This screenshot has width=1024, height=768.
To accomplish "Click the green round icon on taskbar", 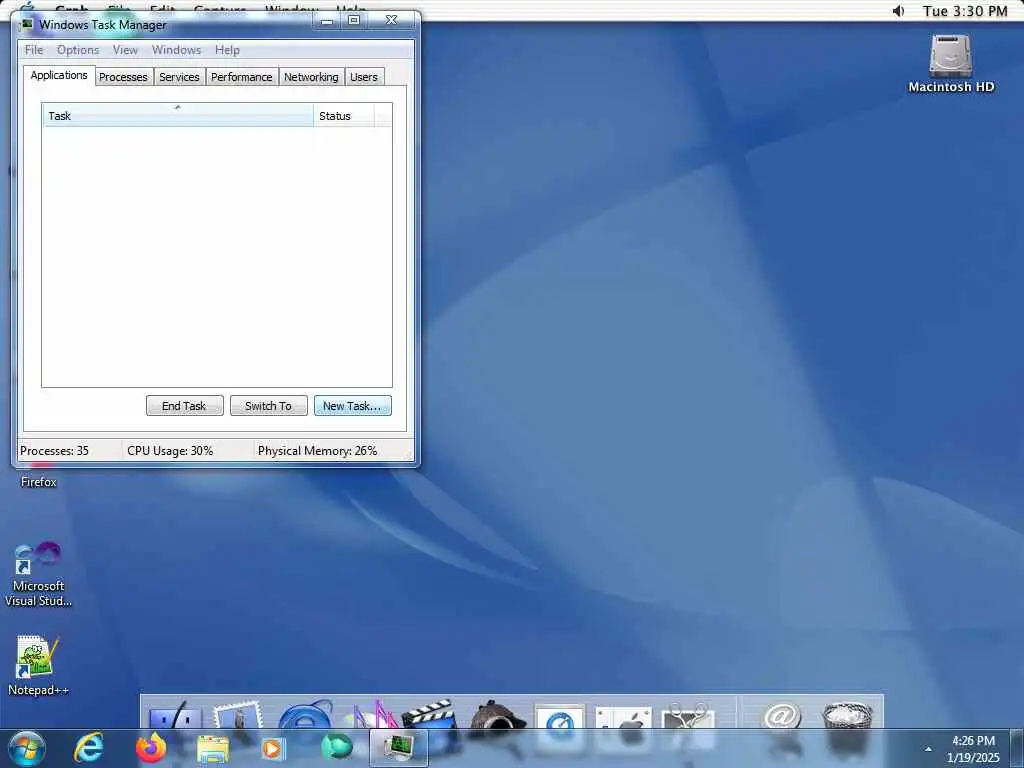I will coord(336,748).
